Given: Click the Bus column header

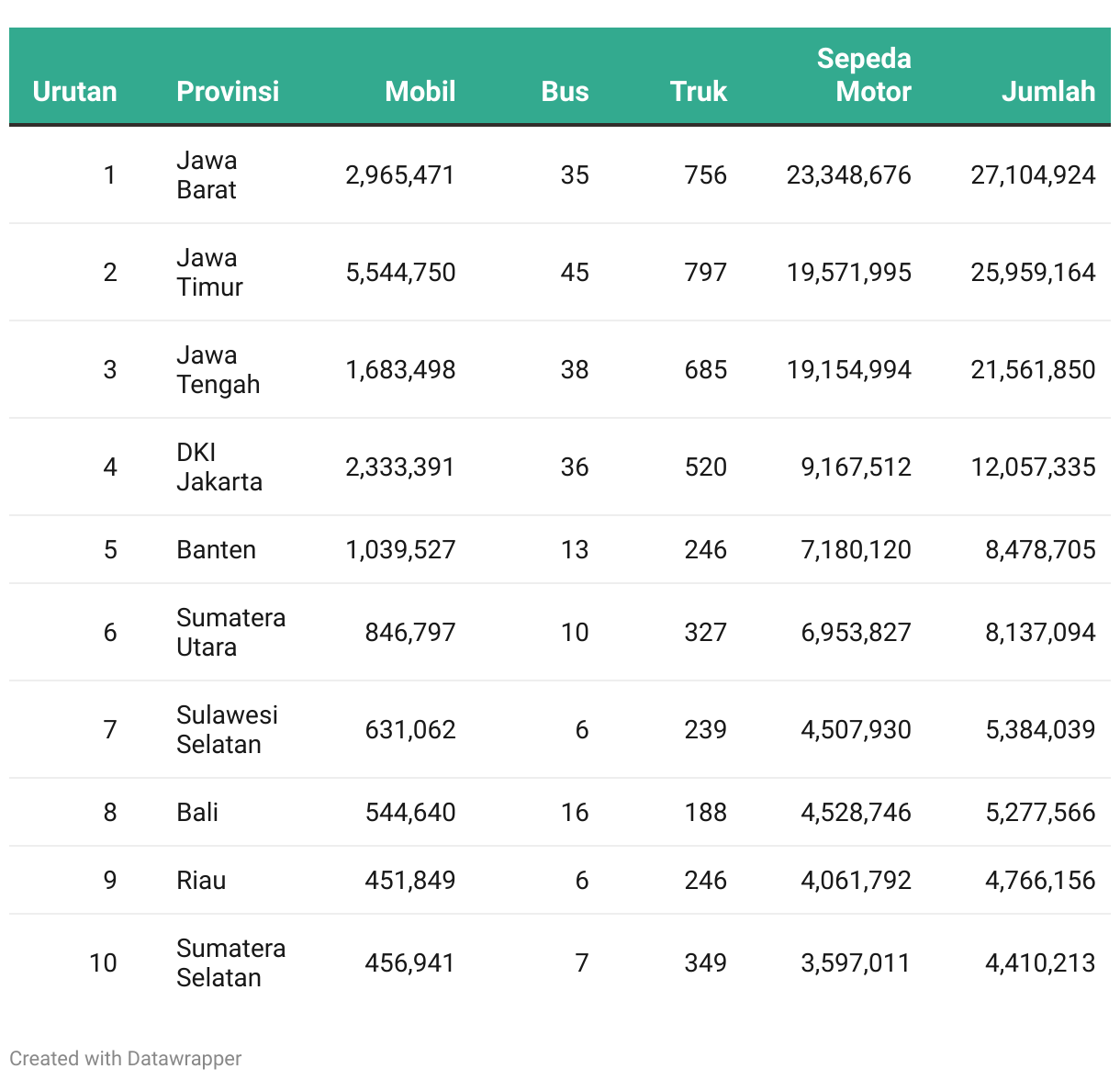Looking at the screenshot, I should point(565,91).
